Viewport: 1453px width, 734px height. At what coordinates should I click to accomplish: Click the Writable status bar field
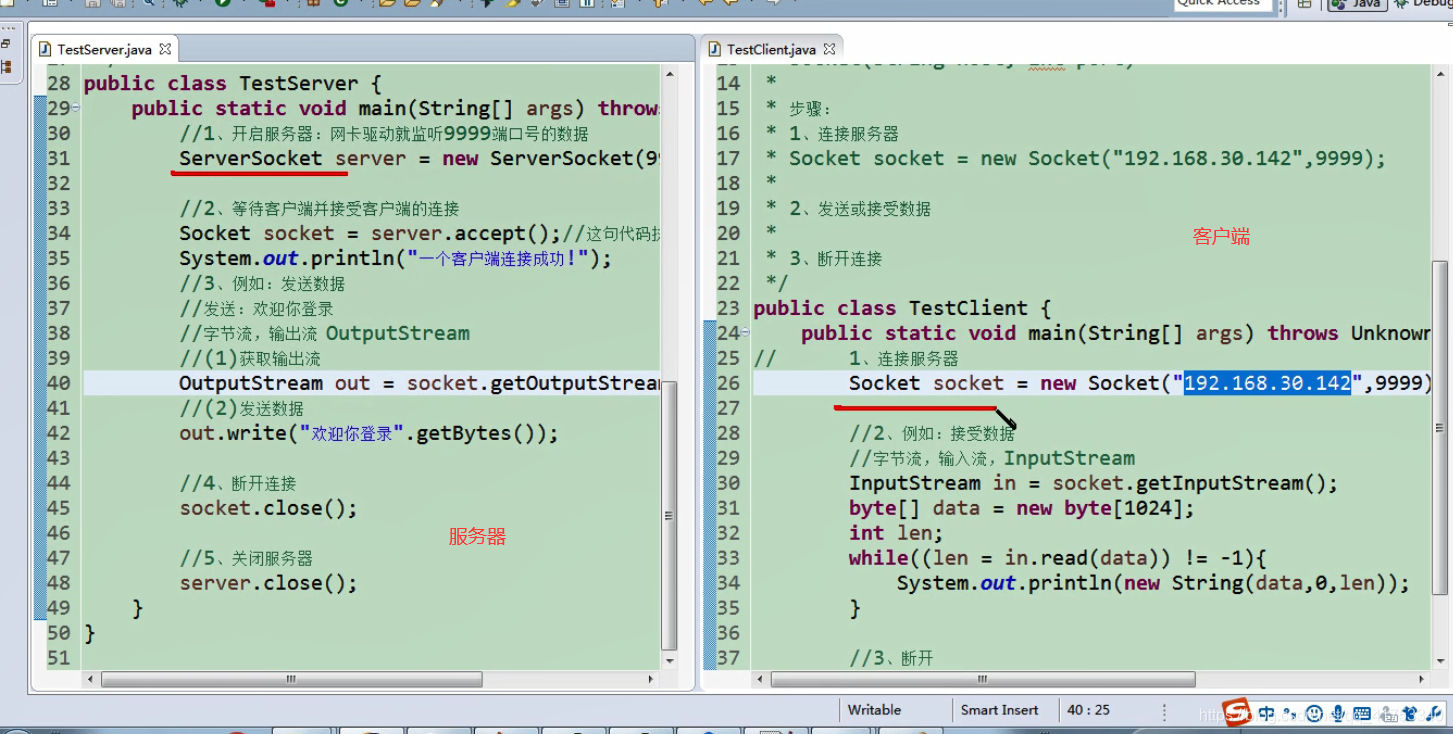tap(875, 710)
